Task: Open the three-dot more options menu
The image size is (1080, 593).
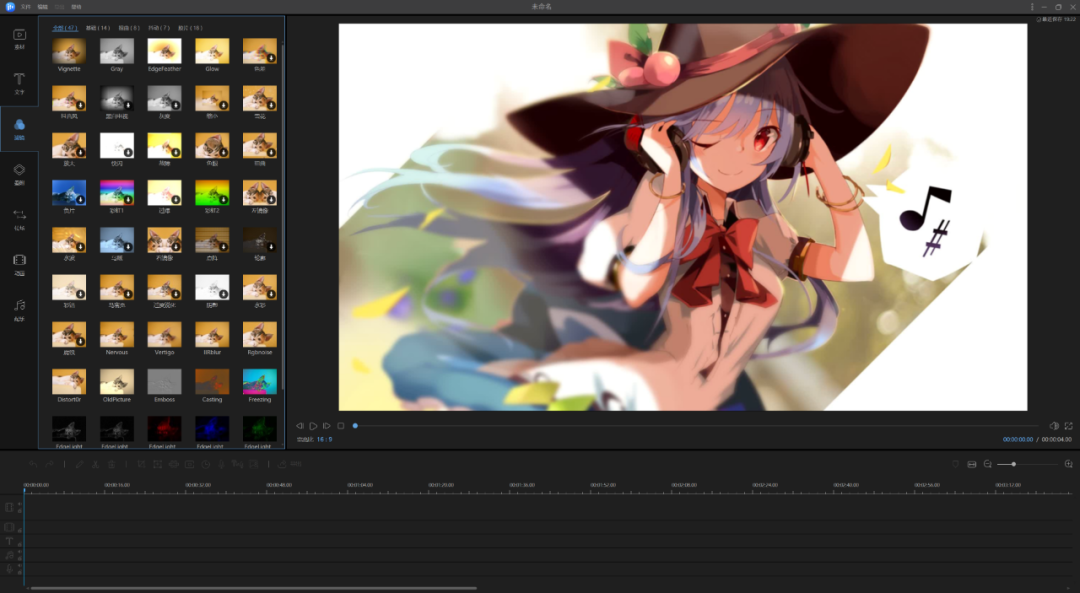Action: pyautogui.click(x=1032, y=7)
